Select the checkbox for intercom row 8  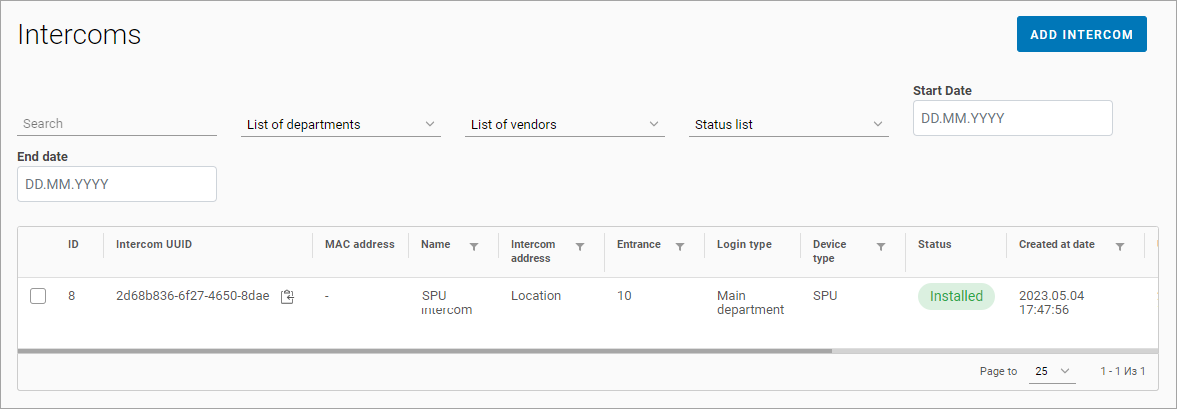(x=38, y=296)
